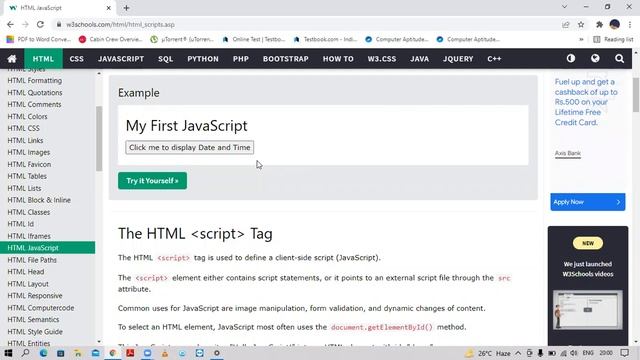The image size is (640, 360).
Task: Open HTML Style Guide in sidebar
Action: tap(35, 331)
